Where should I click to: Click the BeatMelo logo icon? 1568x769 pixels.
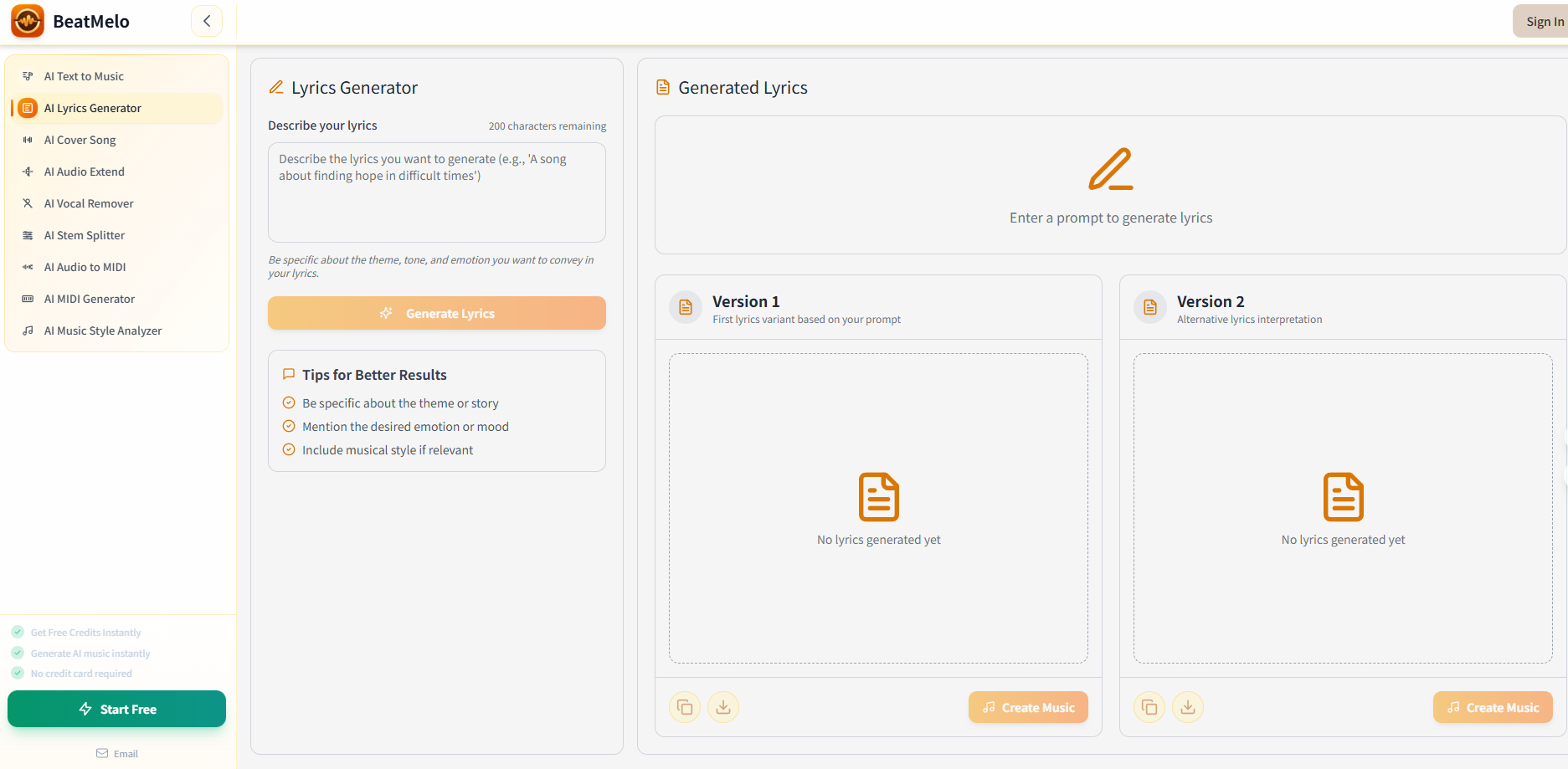(x=28, y=22)
